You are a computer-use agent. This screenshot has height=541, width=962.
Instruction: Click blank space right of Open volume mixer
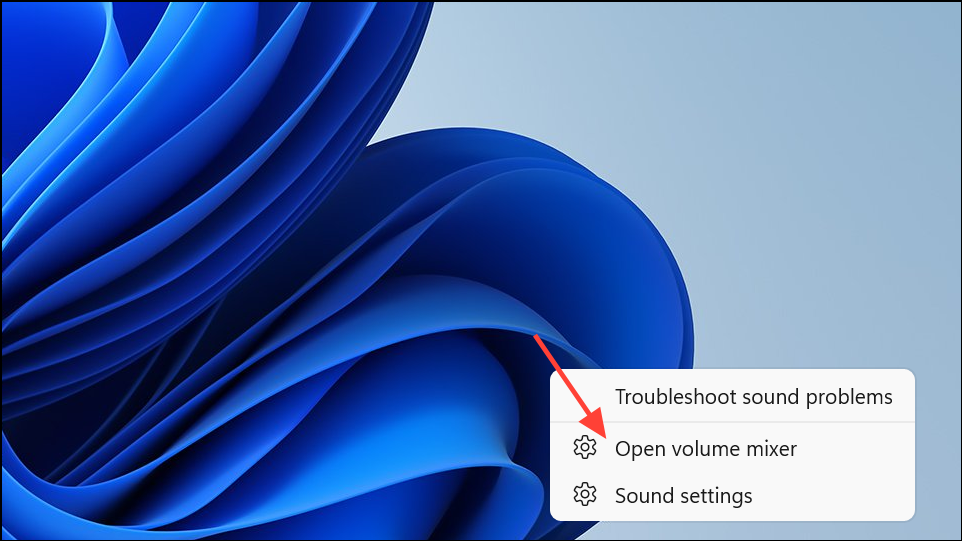pyautogui.click(x=853, y=448)
